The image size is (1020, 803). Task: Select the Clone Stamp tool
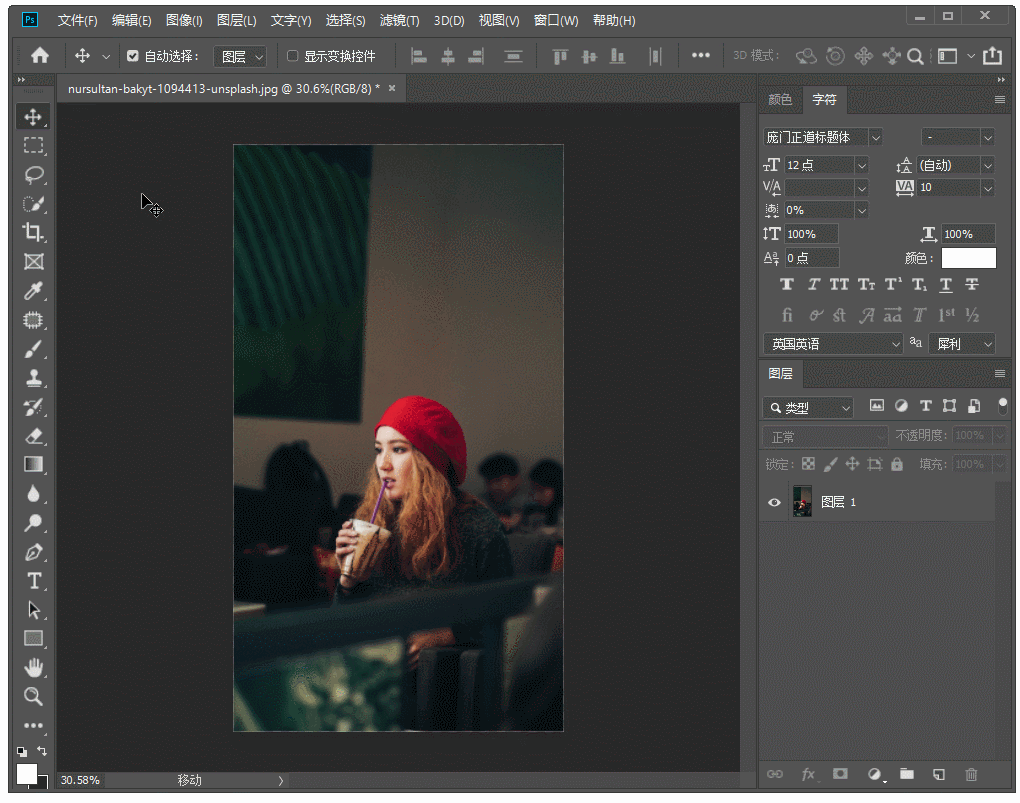[x=33, y=378]
